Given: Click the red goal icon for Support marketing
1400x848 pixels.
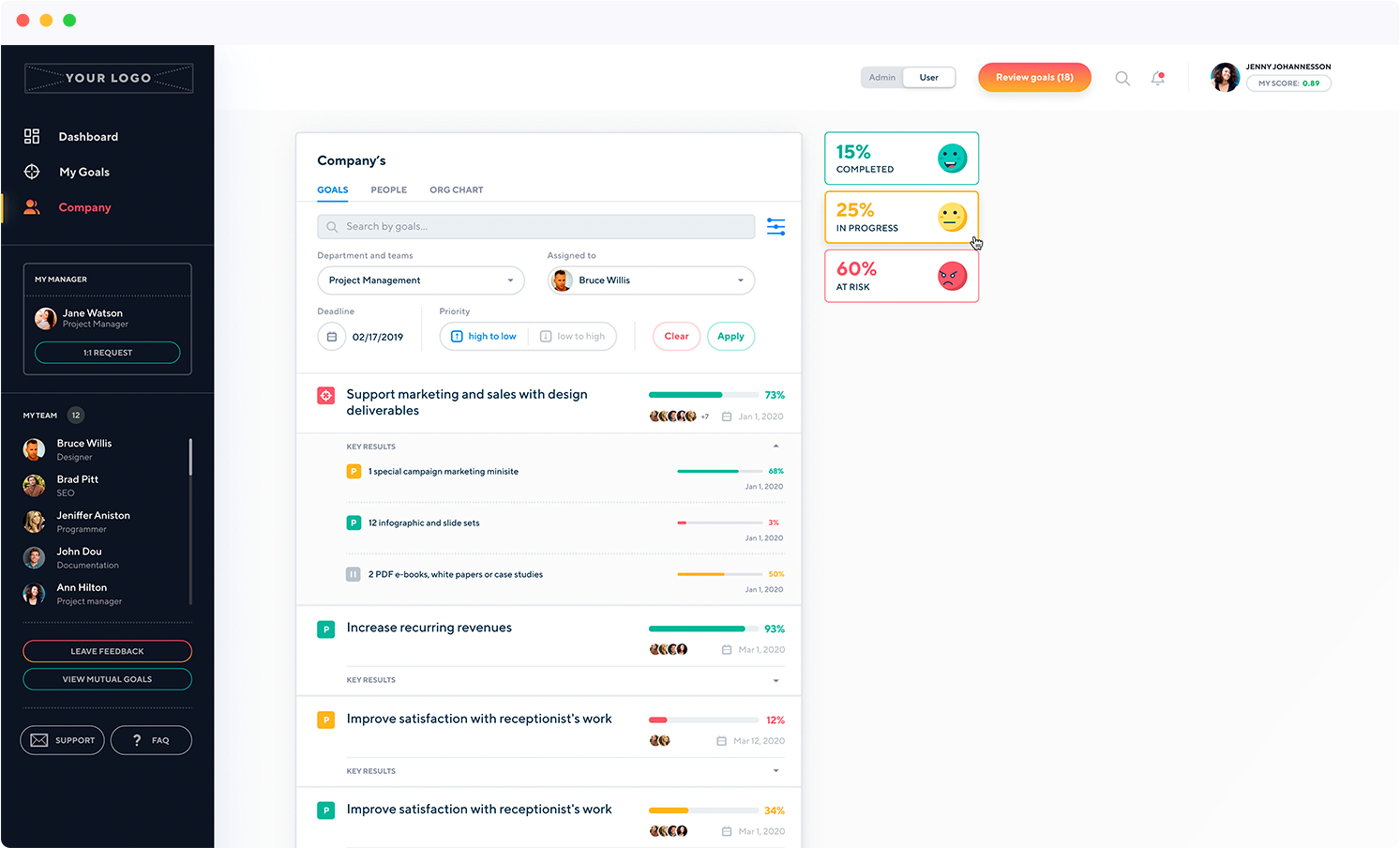Looking at the screenshot, I should pos(325,396).
